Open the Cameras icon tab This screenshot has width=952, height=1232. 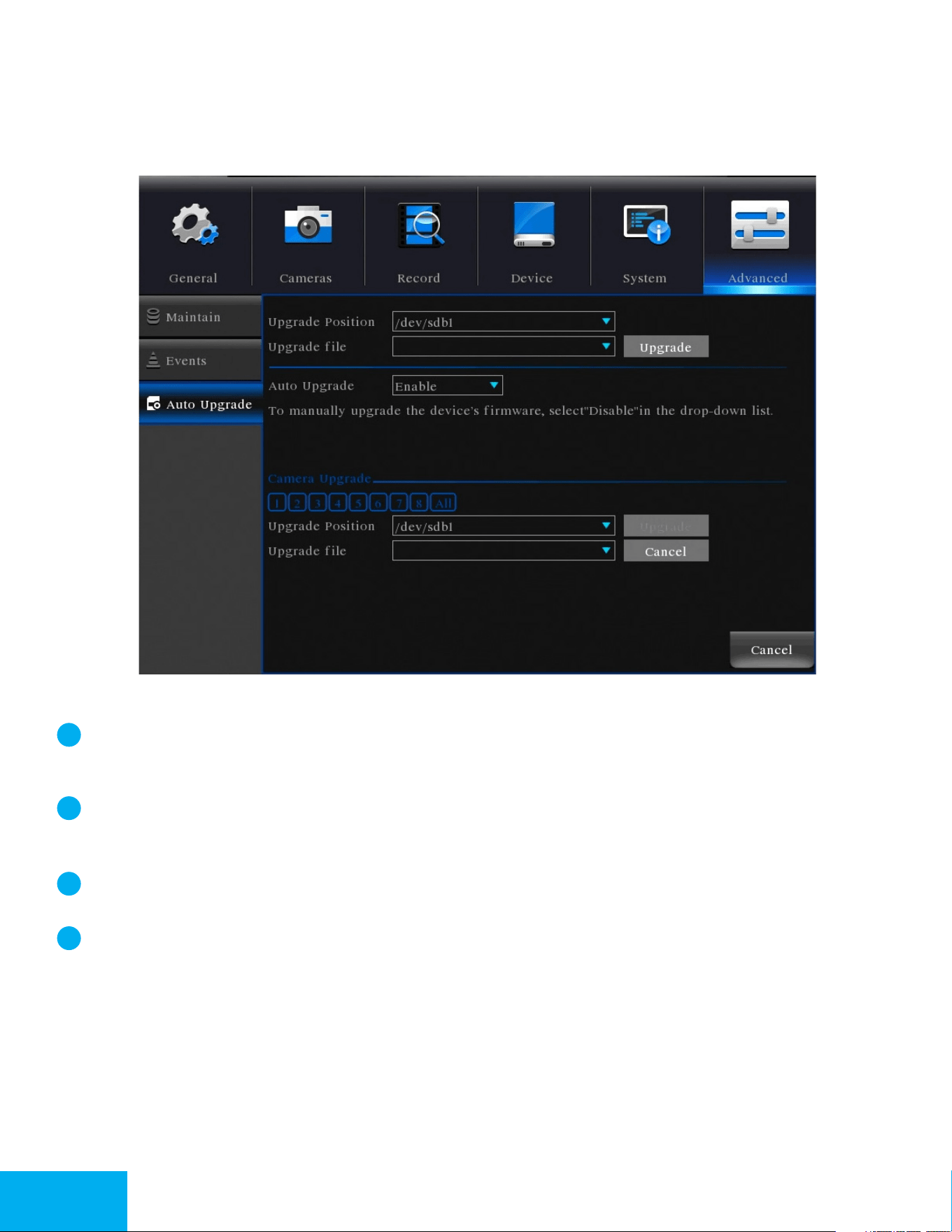(x=308, y=225)
